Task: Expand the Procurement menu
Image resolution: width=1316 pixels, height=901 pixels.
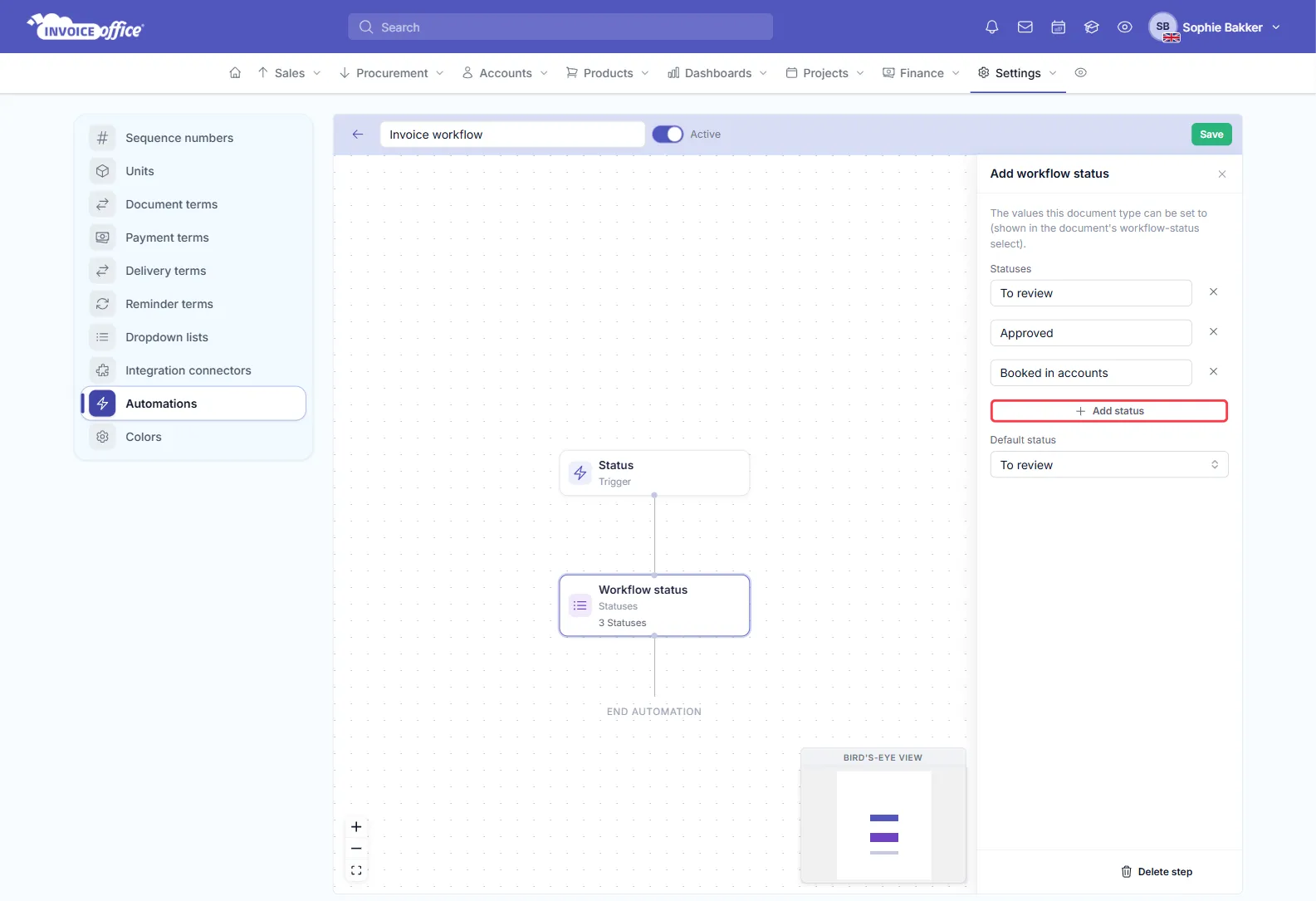Action: point(391,73)
